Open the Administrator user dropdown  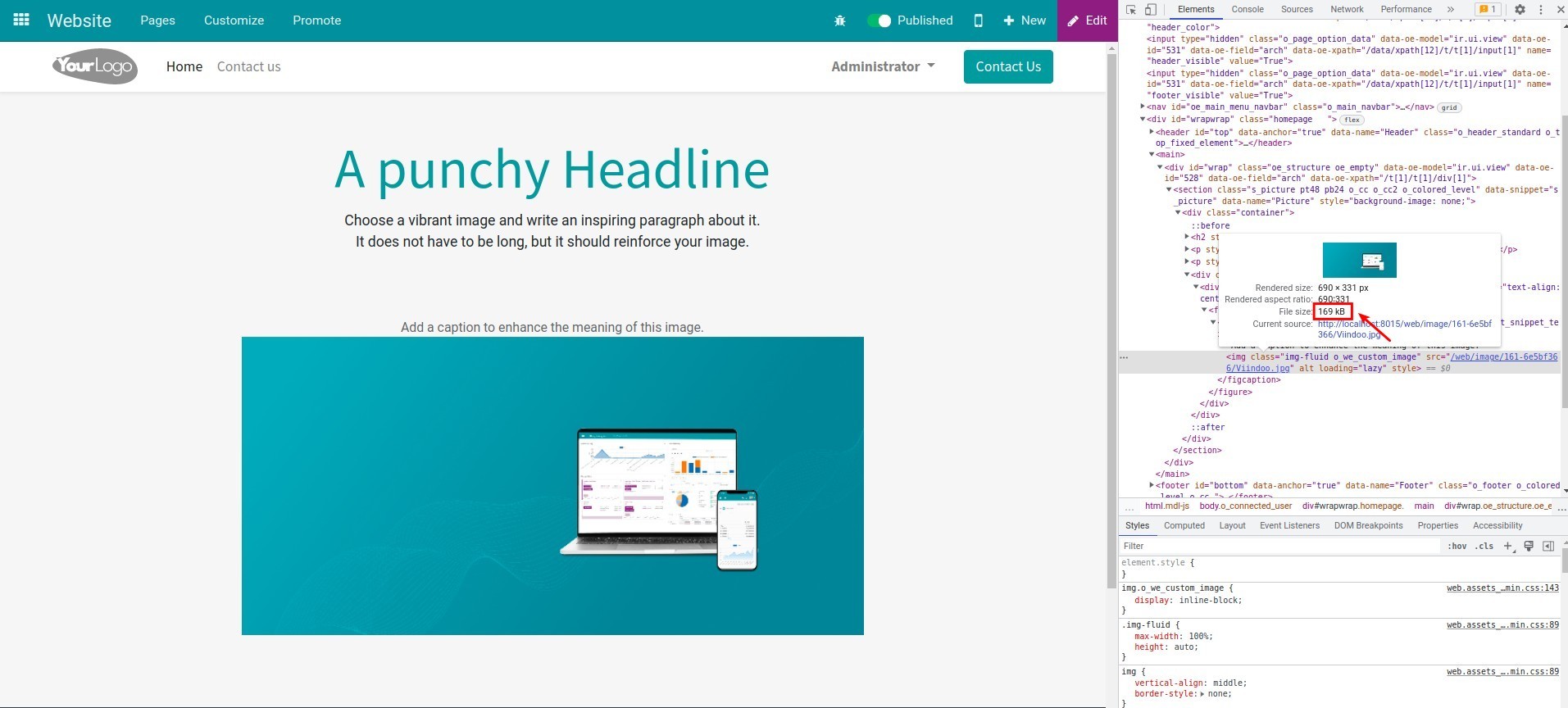883,66
